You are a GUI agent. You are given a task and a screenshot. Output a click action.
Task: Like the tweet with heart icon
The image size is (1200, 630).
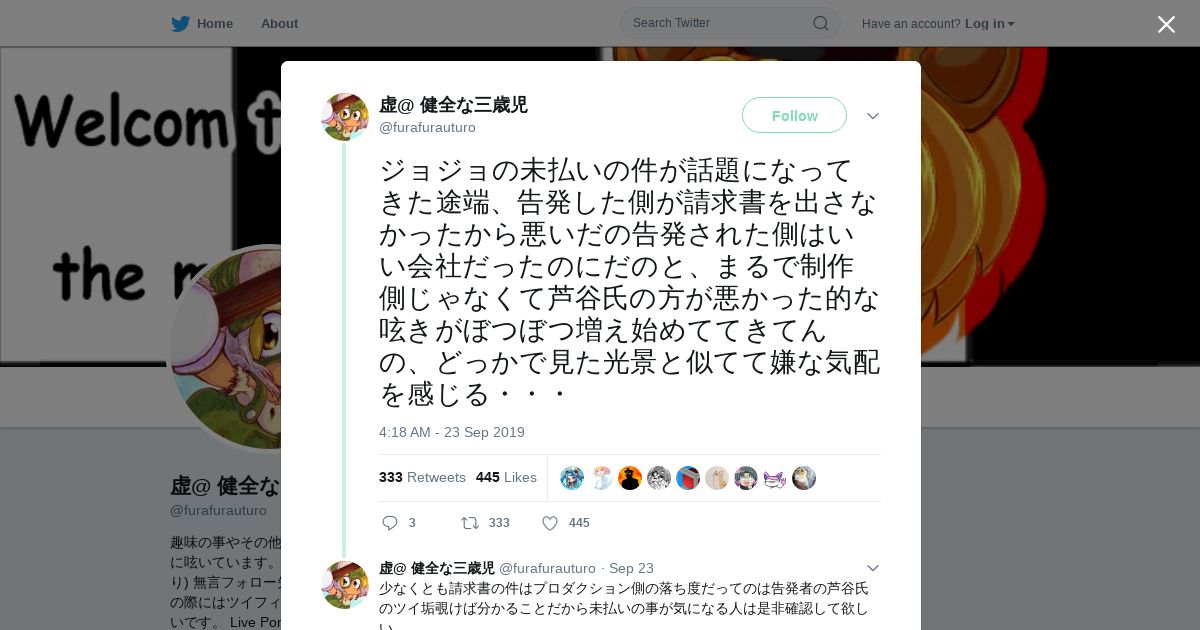(x=550, y=523)
